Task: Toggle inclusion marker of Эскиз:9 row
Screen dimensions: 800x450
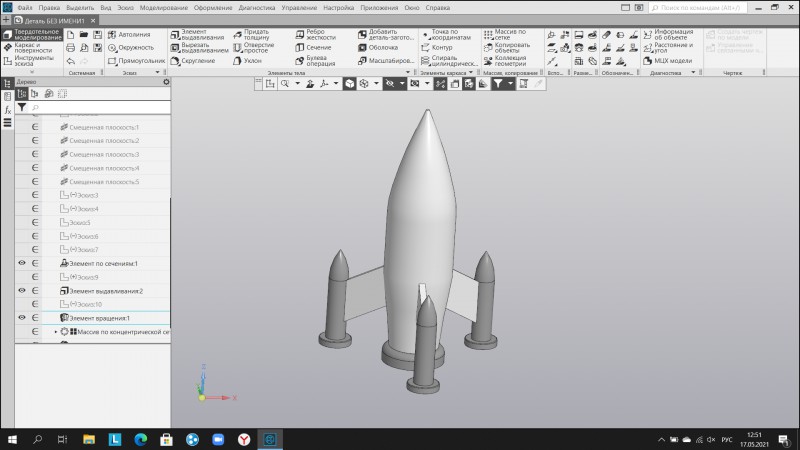Action: click(x=35, y=277)
